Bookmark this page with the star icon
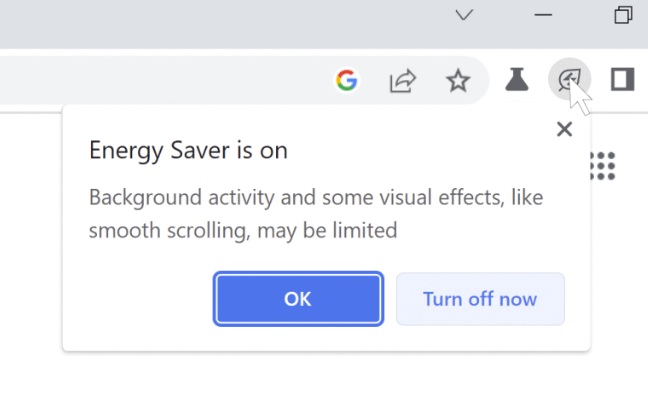This screenshot has width=648, height=395. (x=458, y=80)
